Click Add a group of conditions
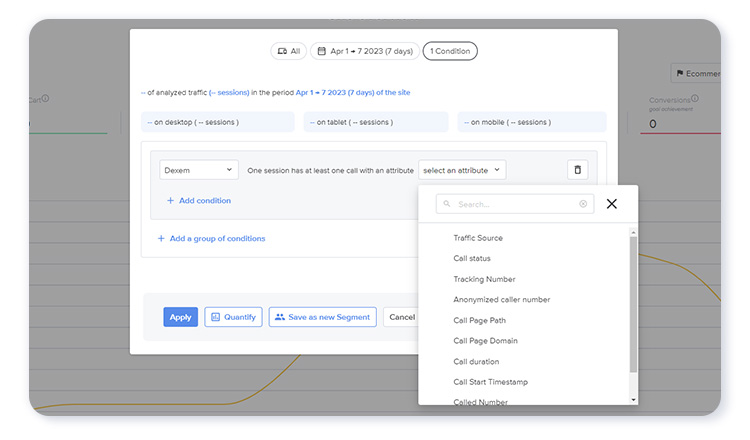 [211, 239]
